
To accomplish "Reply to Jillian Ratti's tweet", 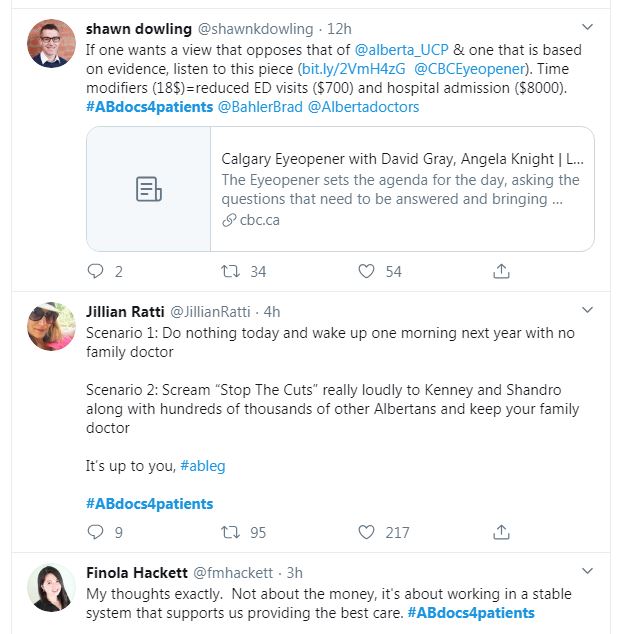I will 96,532.
